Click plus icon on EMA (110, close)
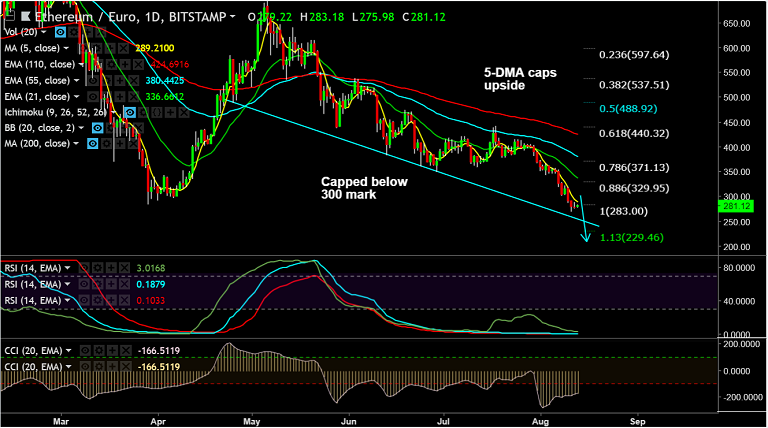Viewport: 768px width, 428px height. 125,64
